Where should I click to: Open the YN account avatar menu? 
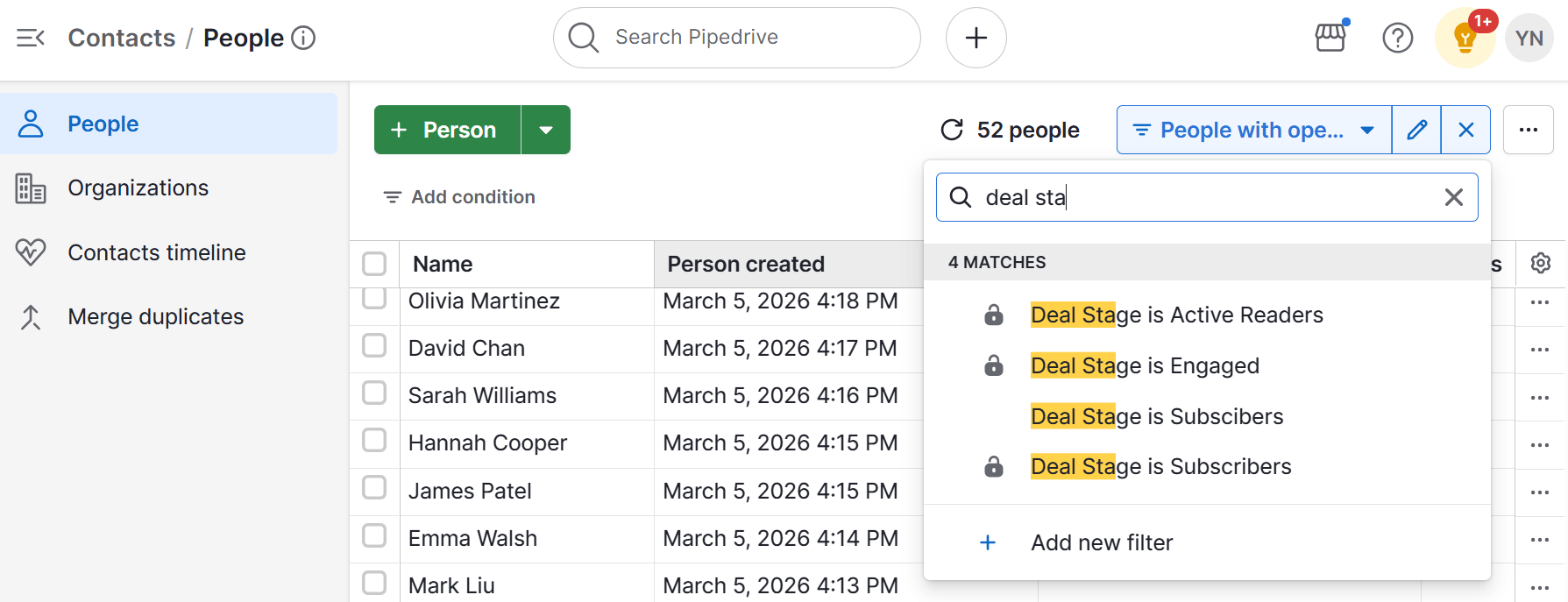(x=1529, y=38)
